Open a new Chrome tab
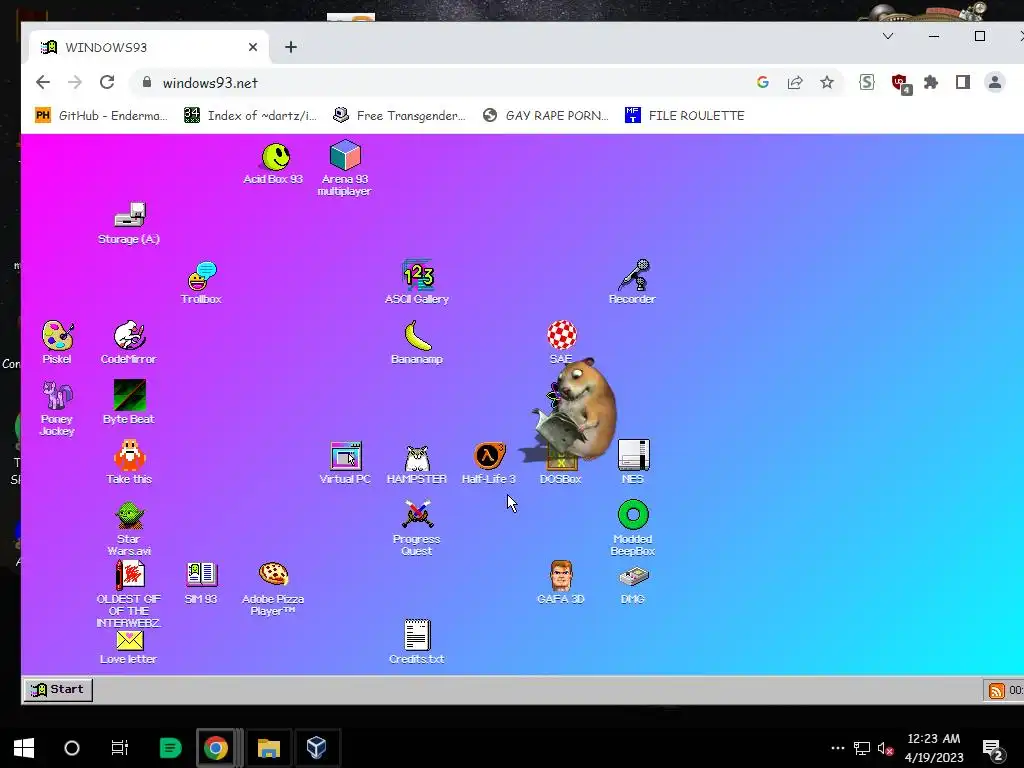1024x768 pixels. (291, 47)
